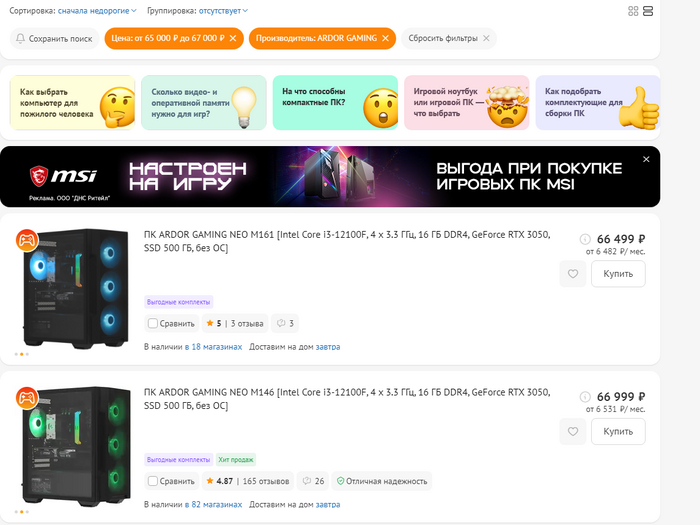Open the 'в 18 магазинах' availability link
The width and height of the screenshot is (700, 525).
tap(213, 347)
